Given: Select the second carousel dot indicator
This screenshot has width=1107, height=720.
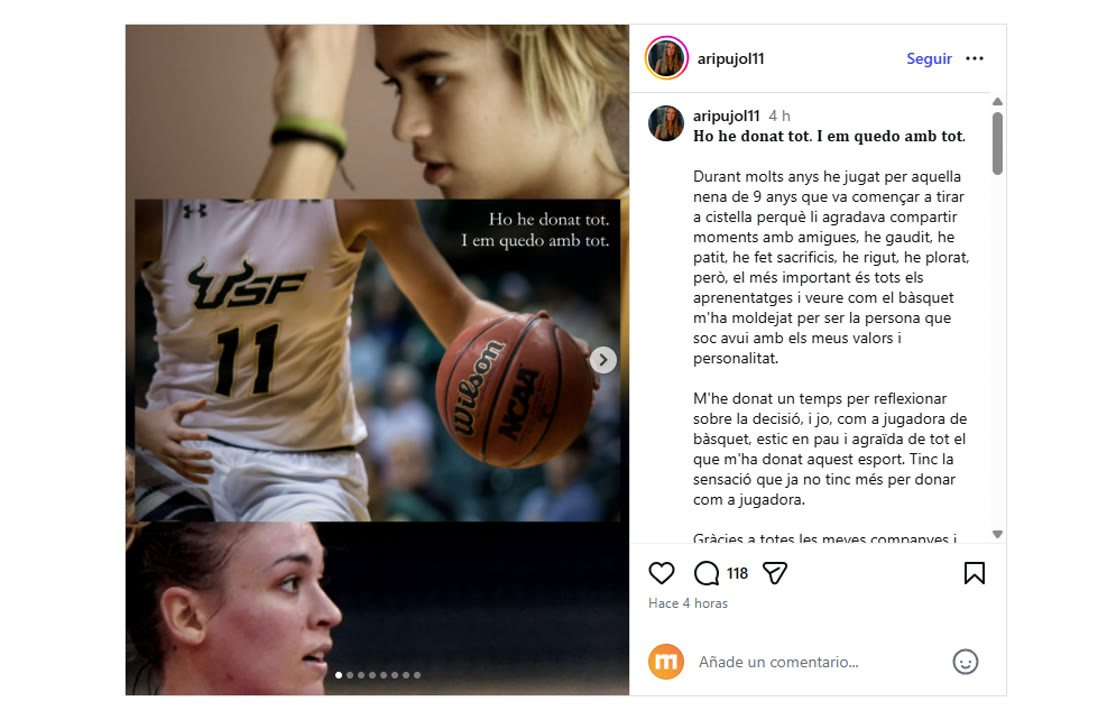Looking at the screenshot, I should 349,676.
